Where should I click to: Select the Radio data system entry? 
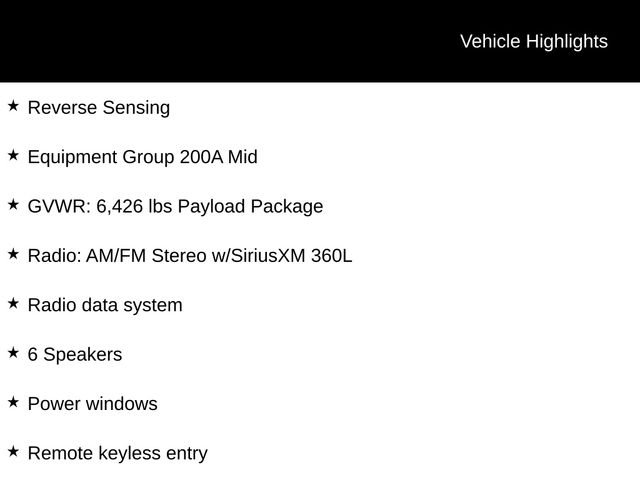[105, 306]
